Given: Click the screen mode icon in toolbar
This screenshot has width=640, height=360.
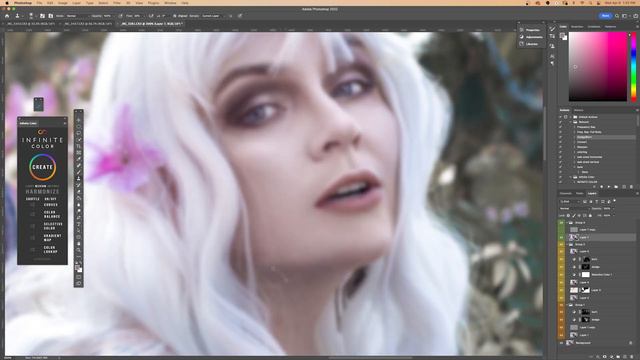Looking at the screenshot, I should coord(79,284).
